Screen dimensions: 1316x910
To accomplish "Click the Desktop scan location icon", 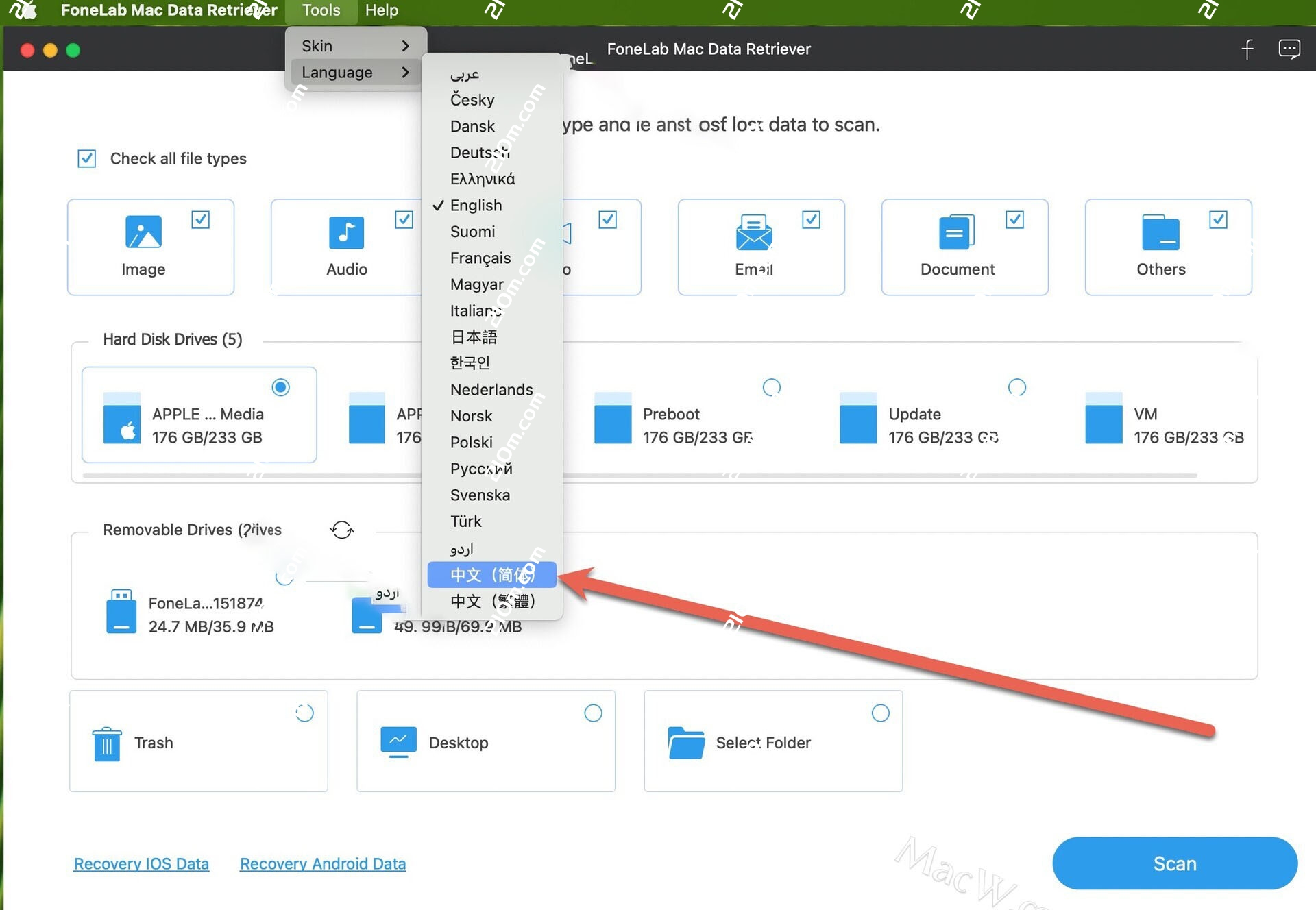I will tap(398, 742).
